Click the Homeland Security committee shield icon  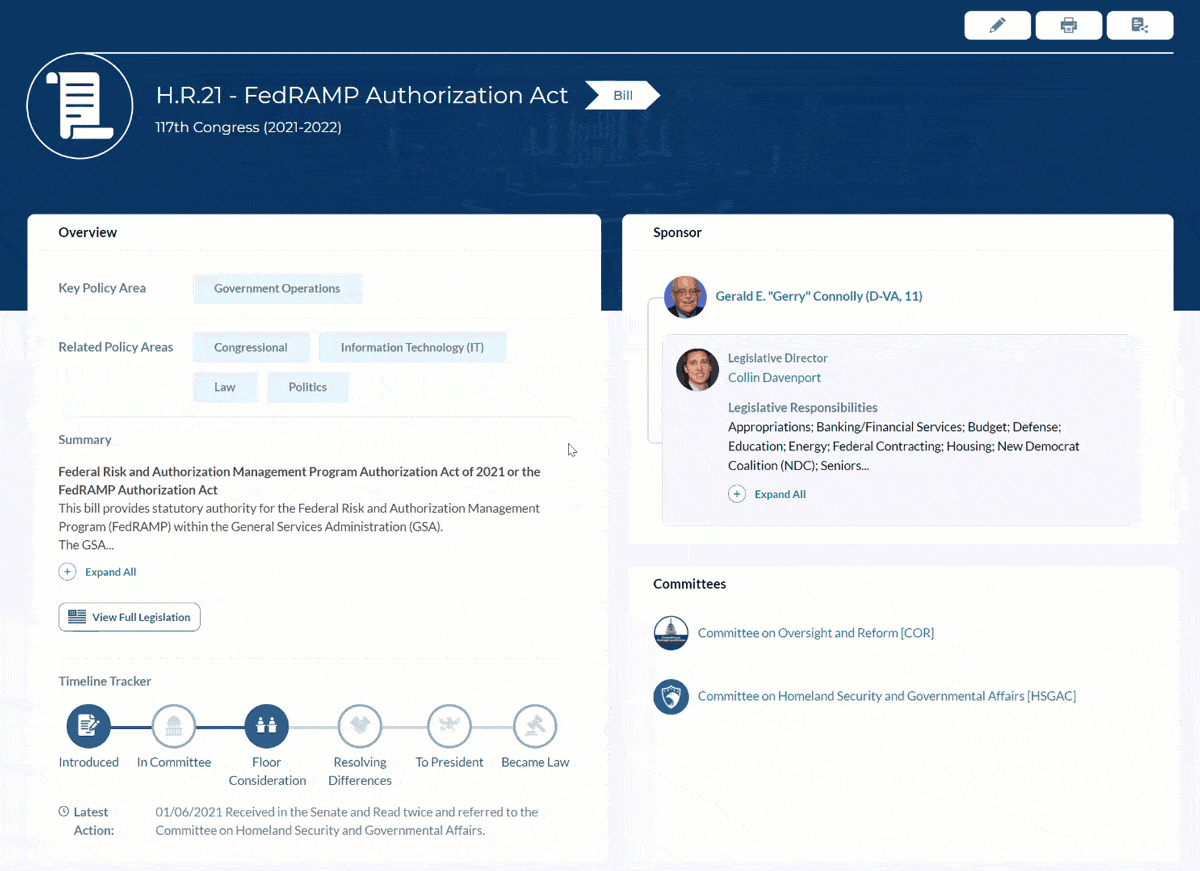[x=671, y=696]
